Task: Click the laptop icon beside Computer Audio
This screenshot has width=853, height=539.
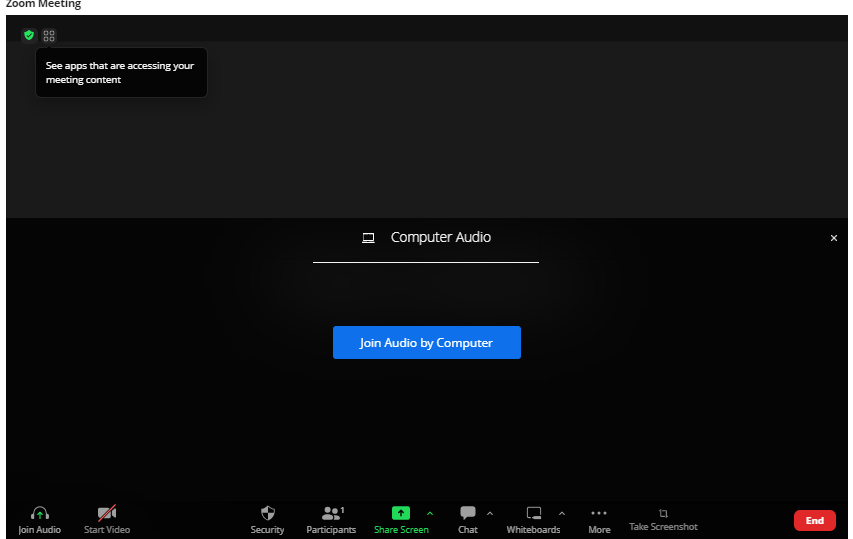Action: (x=368, y=238)
